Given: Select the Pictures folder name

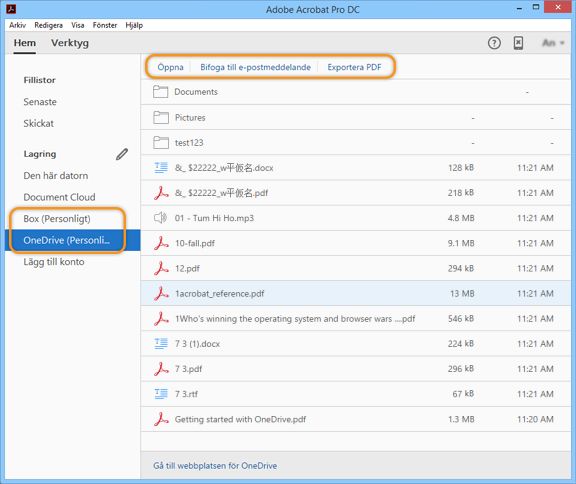Looking at the screenshot, I should click(x=190, y=118).
